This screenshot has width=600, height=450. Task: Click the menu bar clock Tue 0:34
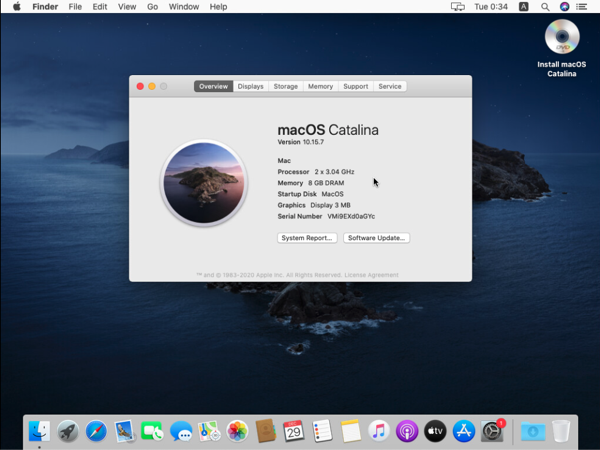[491, 7]
